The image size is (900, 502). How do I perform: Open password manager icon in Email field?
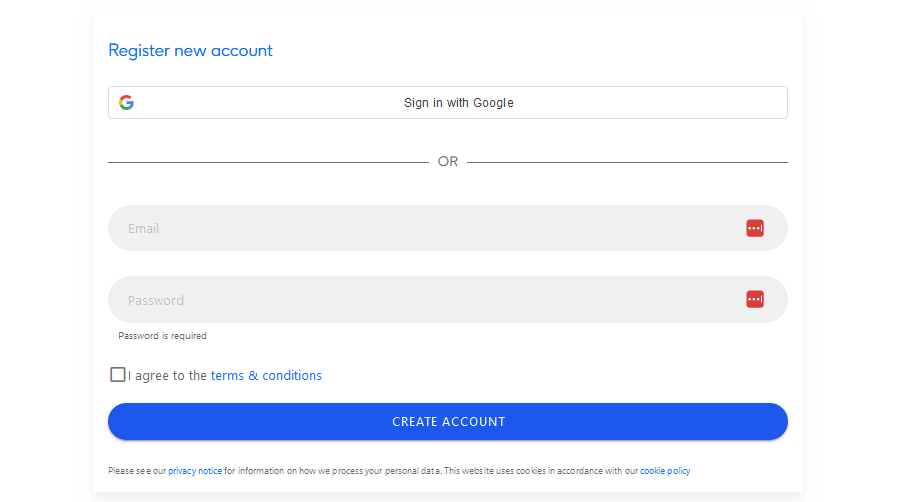click(755, 228)
